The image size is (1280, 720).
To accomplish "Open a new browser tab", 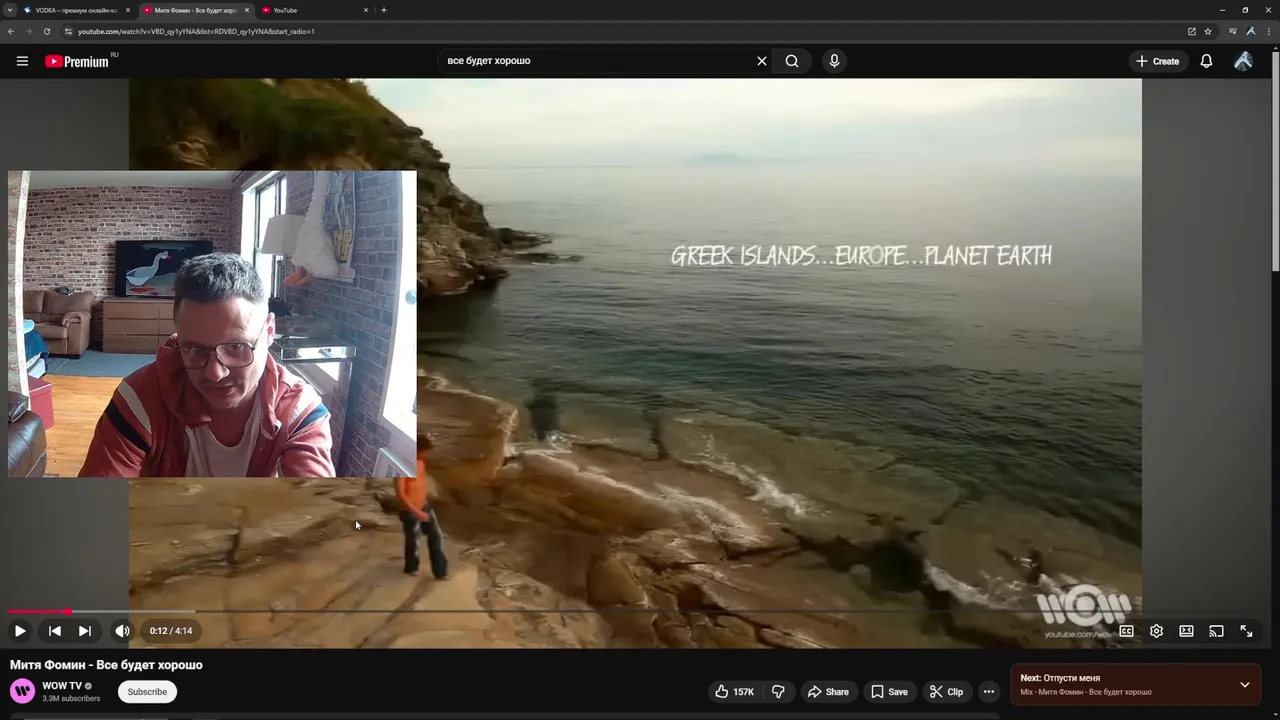I will (384, 10).
